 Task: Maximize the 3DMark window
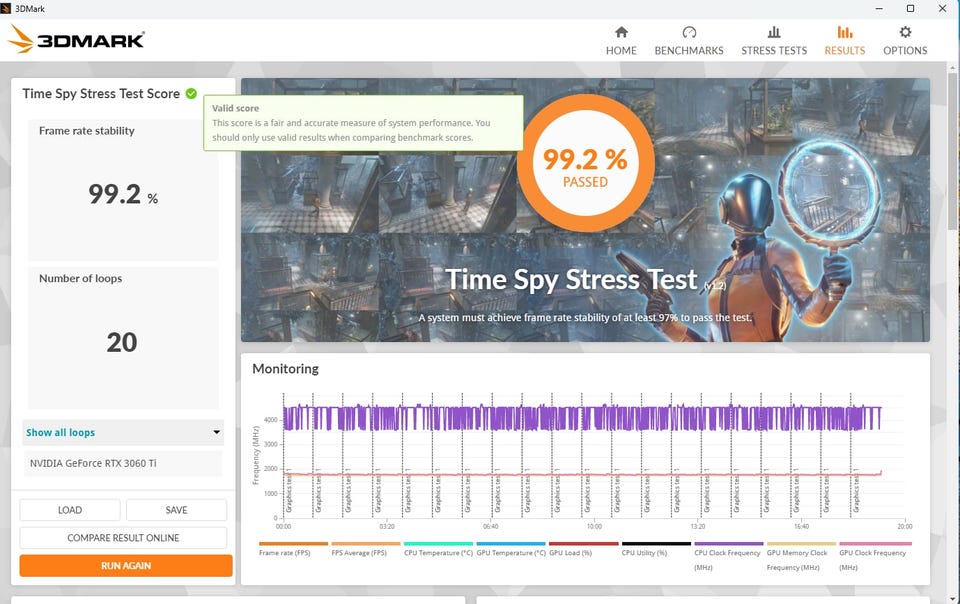pyautogui.click(x=910, y=9)
